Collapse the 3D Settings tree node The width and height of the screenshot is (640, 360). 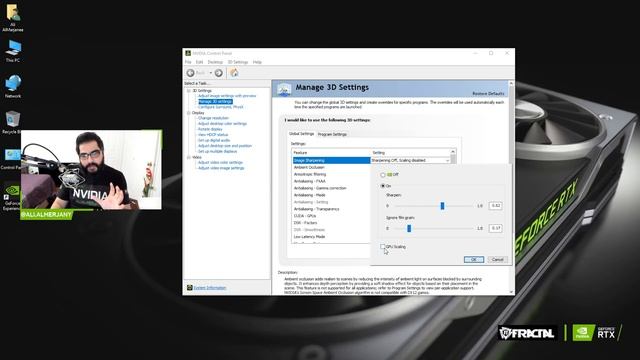[x=189, y=91]
